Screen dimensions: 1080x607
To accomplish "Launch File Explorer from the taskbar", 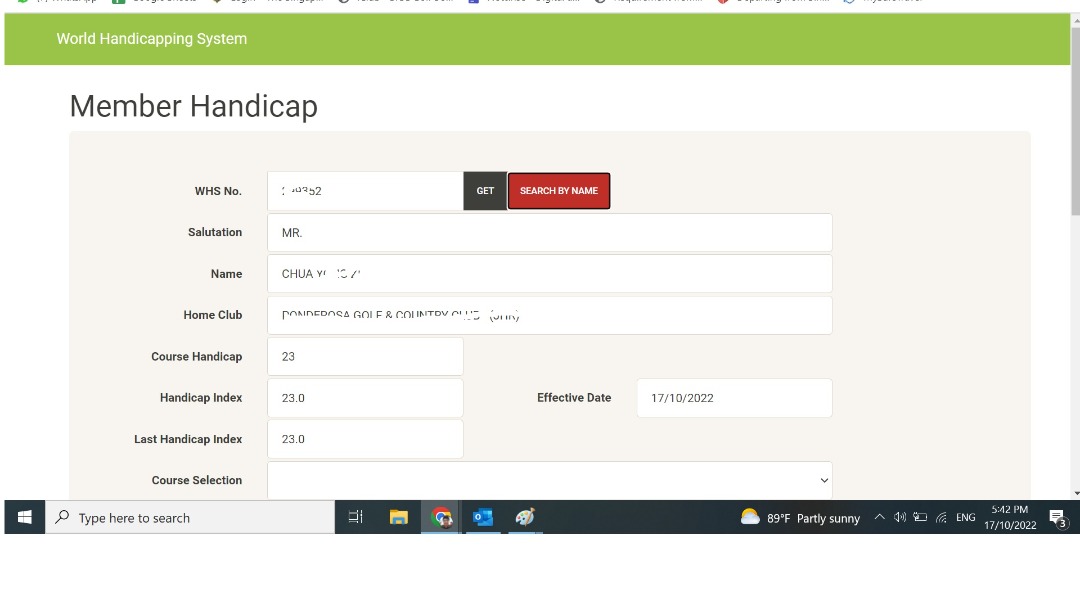I will tap(399, 517).
